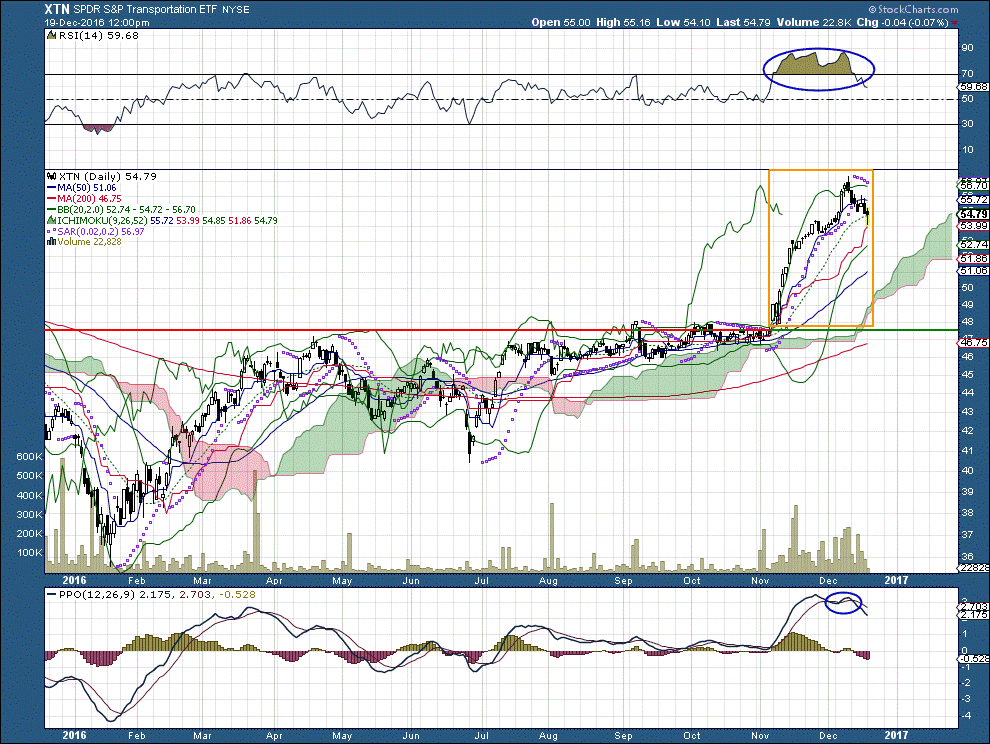Click the 44 price level on right axis
The height and width of the screenshot is (744, 990).
pos(967,393)
